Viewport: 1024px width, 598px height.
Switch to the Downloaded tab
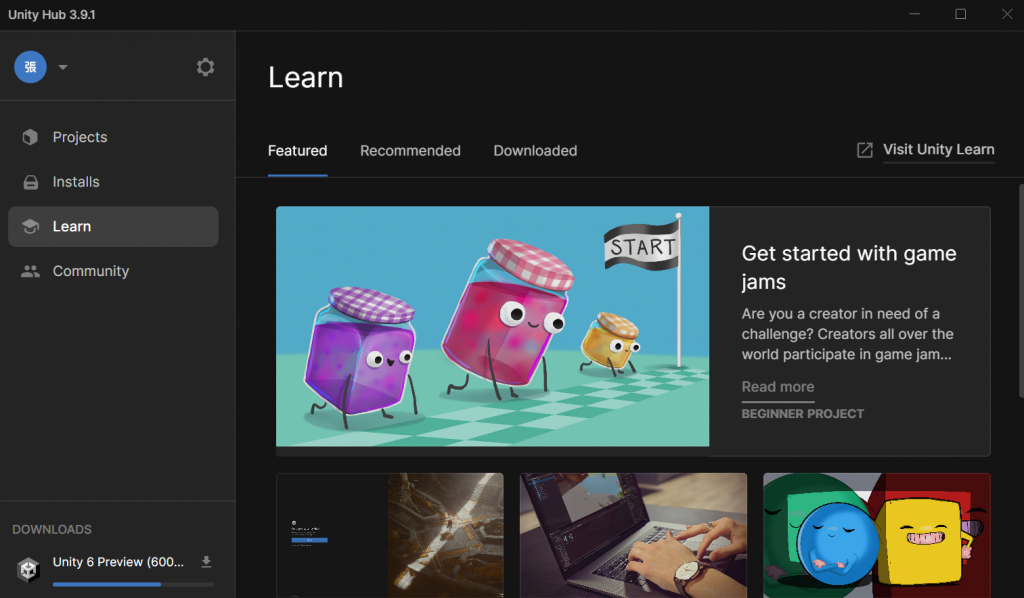point(535,151)
